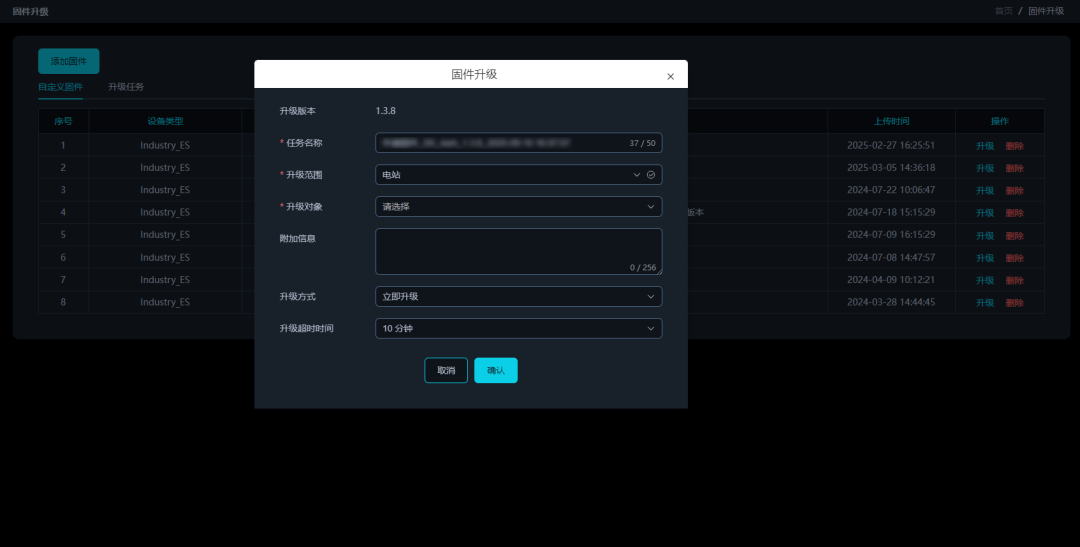Click the 任务名称 input field
This screenshot has width=1080, height=547.
point(519,143)
